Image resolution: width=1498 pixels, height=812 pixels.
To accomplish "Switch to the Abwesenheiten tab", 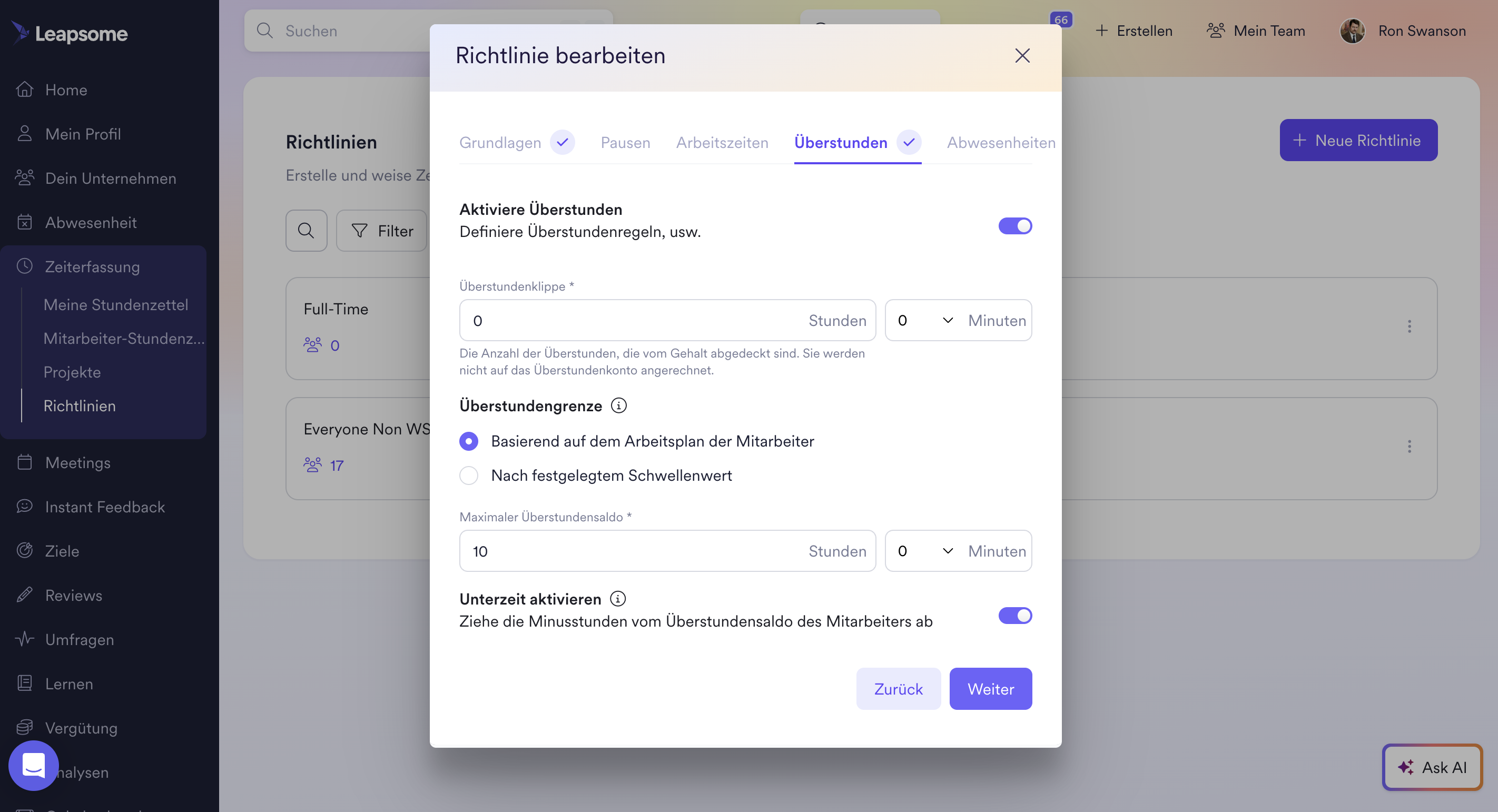I will (1000, 142).
